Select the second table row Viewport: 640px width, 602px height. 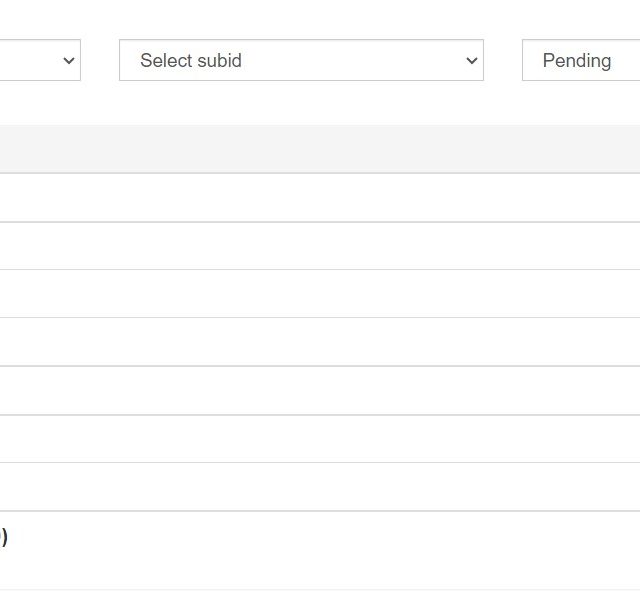(320, 246)
